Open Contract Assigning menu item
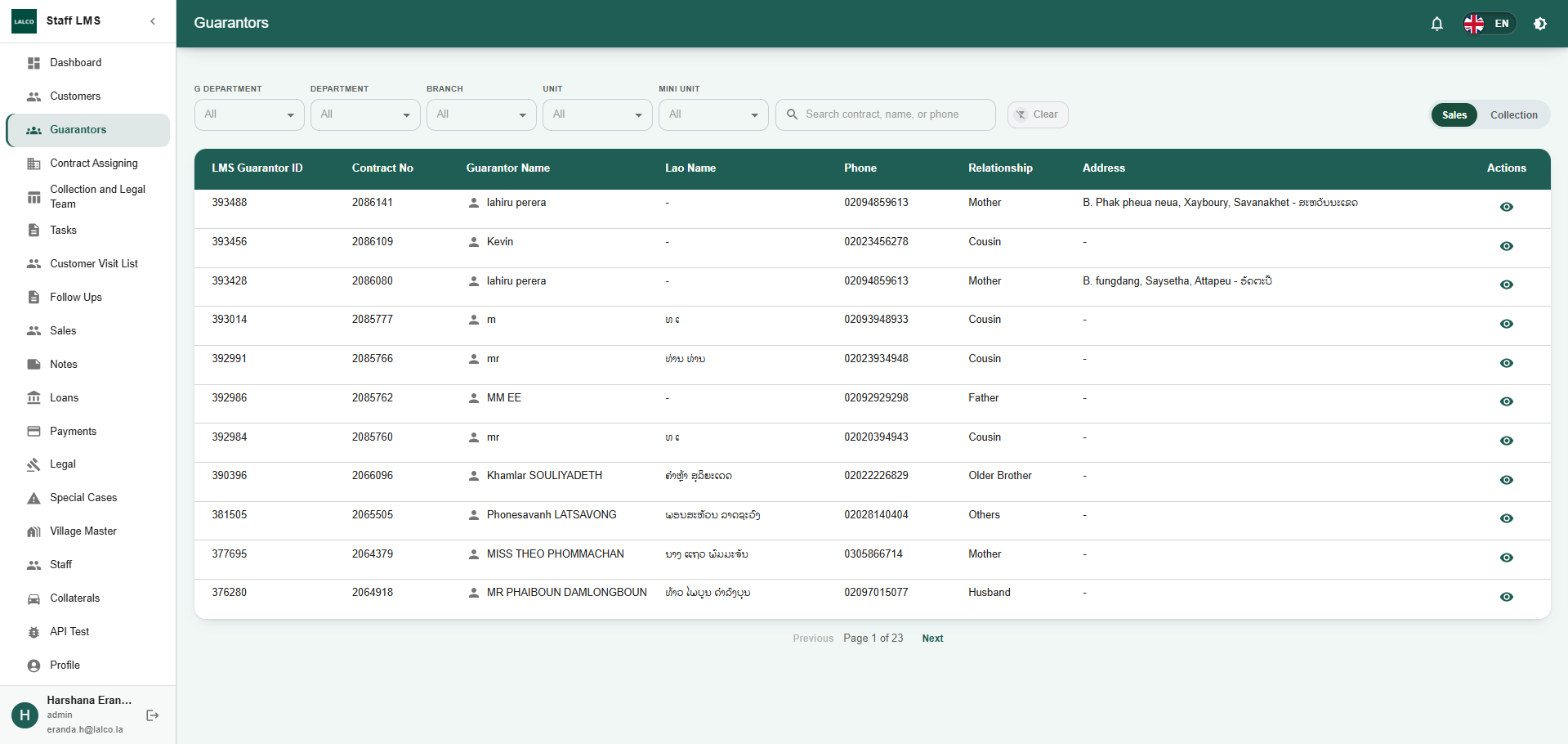The height and width of the screenshot is (744, 1568). [88, 164]
